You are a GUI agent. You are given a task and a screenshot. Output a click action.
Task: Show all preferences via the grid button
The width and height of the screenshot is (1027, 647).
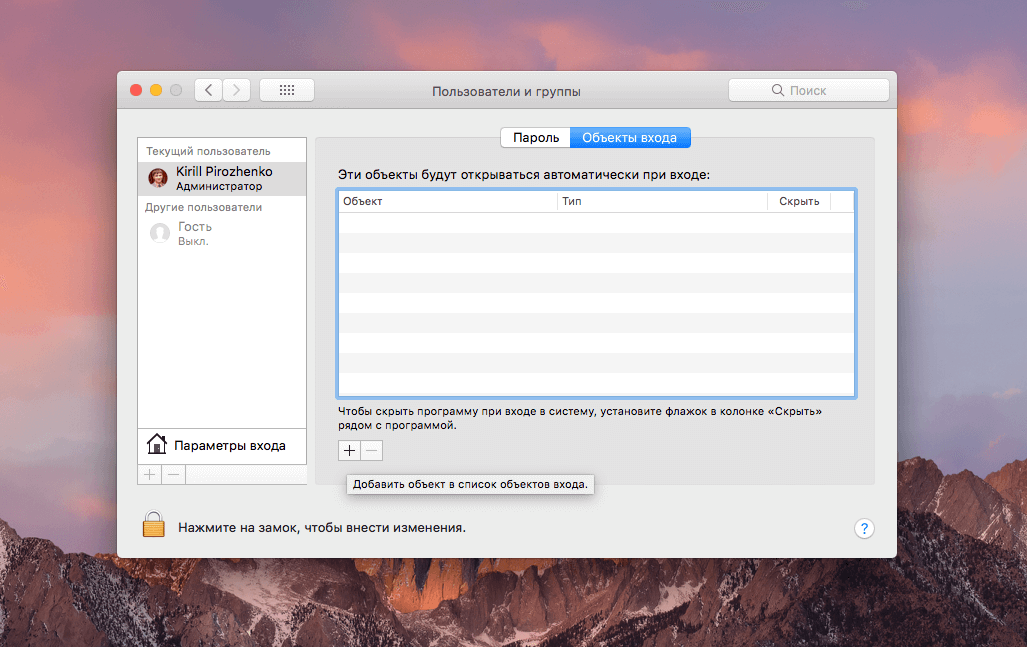coord(287,90)
